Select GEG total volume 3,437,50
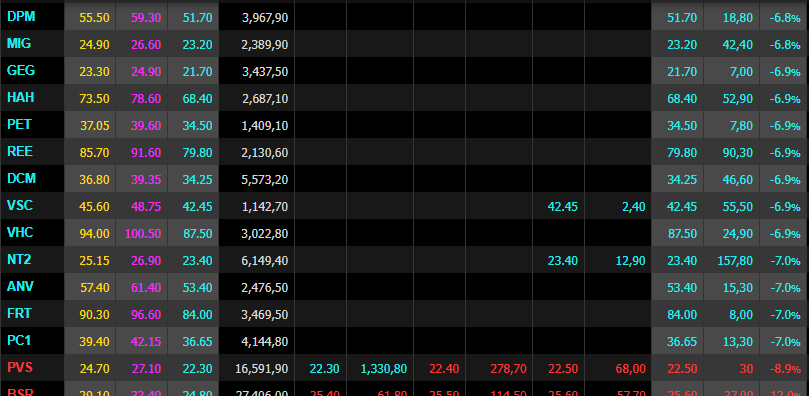Image resolution: width=809 pixels, height=396 pixels. [x=265, y=72]
